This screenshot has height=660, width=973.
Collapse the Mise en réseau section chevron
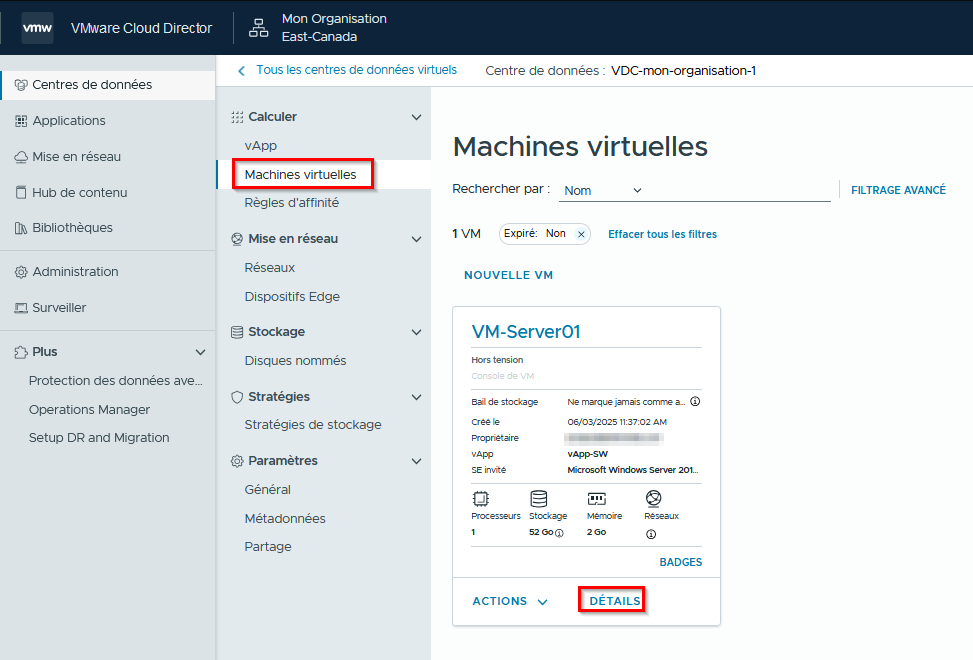[416, 239]
